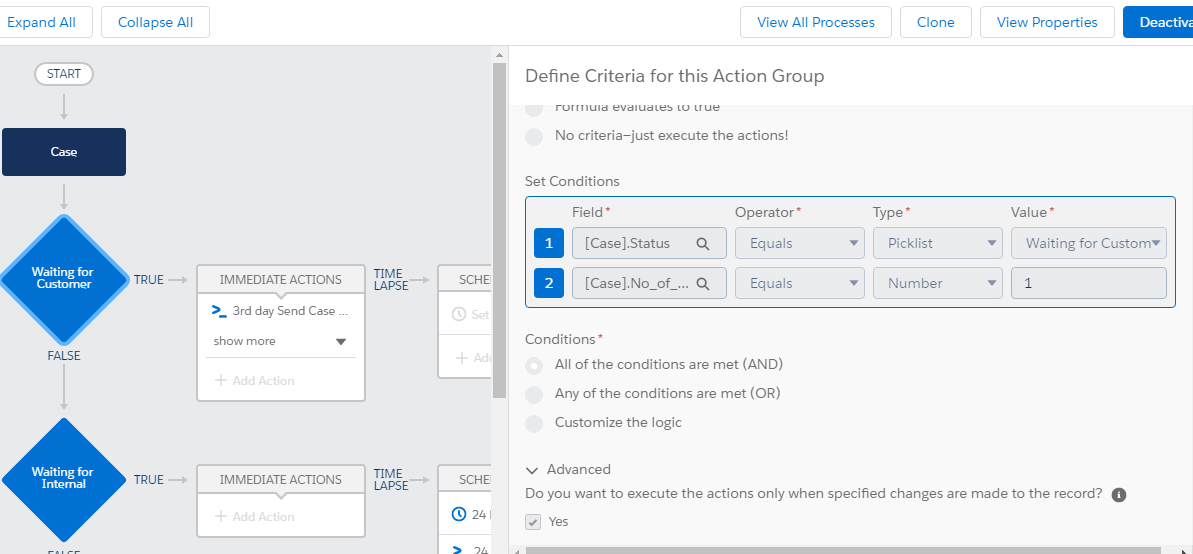Select the Waiting for Customer diamond node
The height and width of the screenshot is (554, 1193).
click(63, 279)
